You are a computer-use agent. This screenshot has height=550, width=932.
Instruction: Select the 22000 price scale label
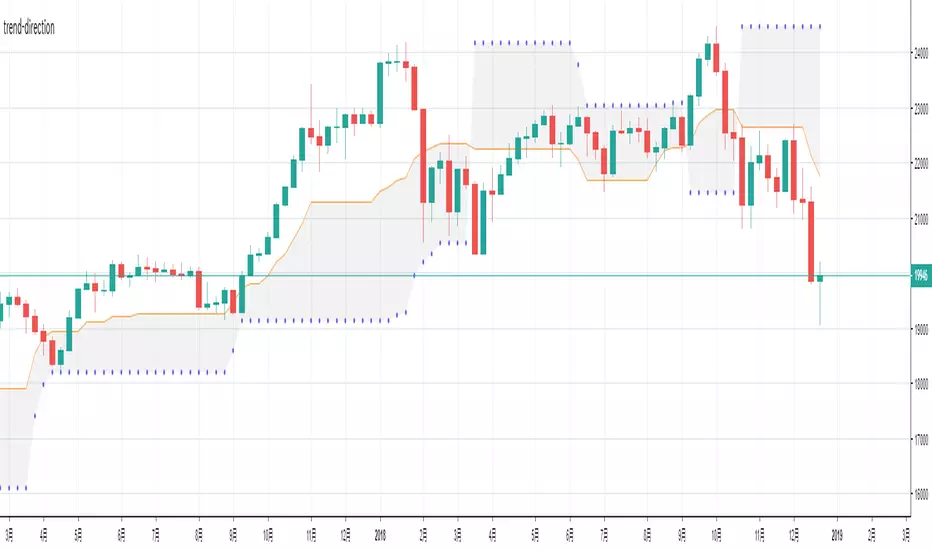click(x=920, y=163)
